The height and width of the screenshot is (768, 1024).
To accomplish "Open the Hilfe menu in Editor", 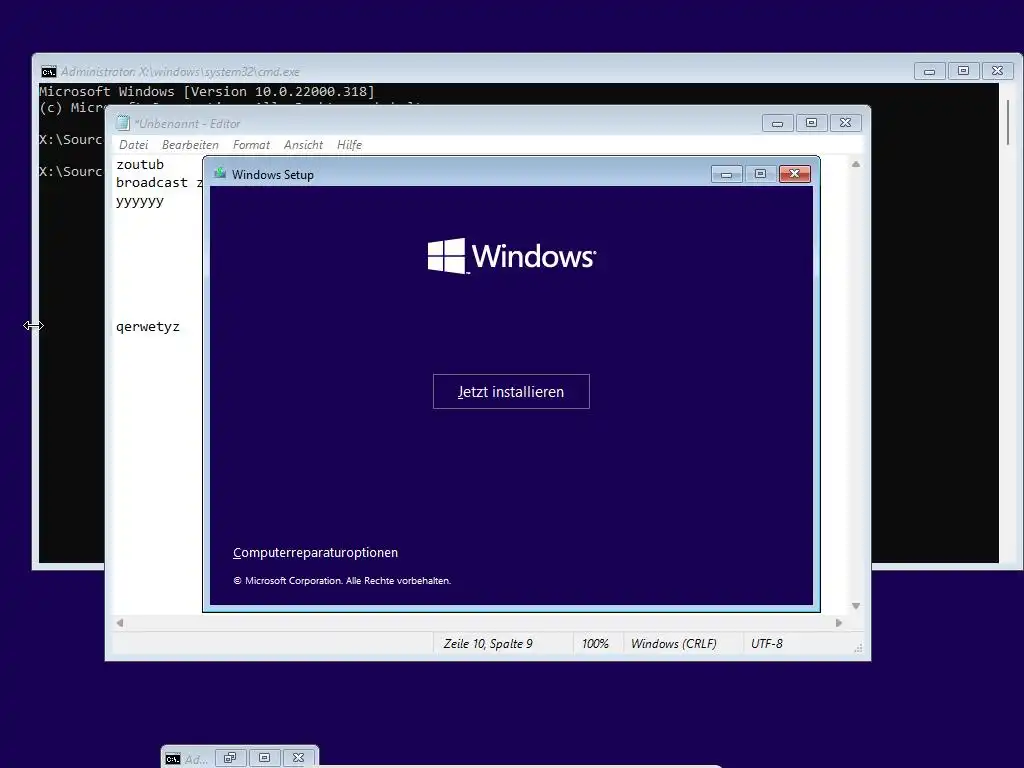I will pyautogui.click(x=349, y=145).
